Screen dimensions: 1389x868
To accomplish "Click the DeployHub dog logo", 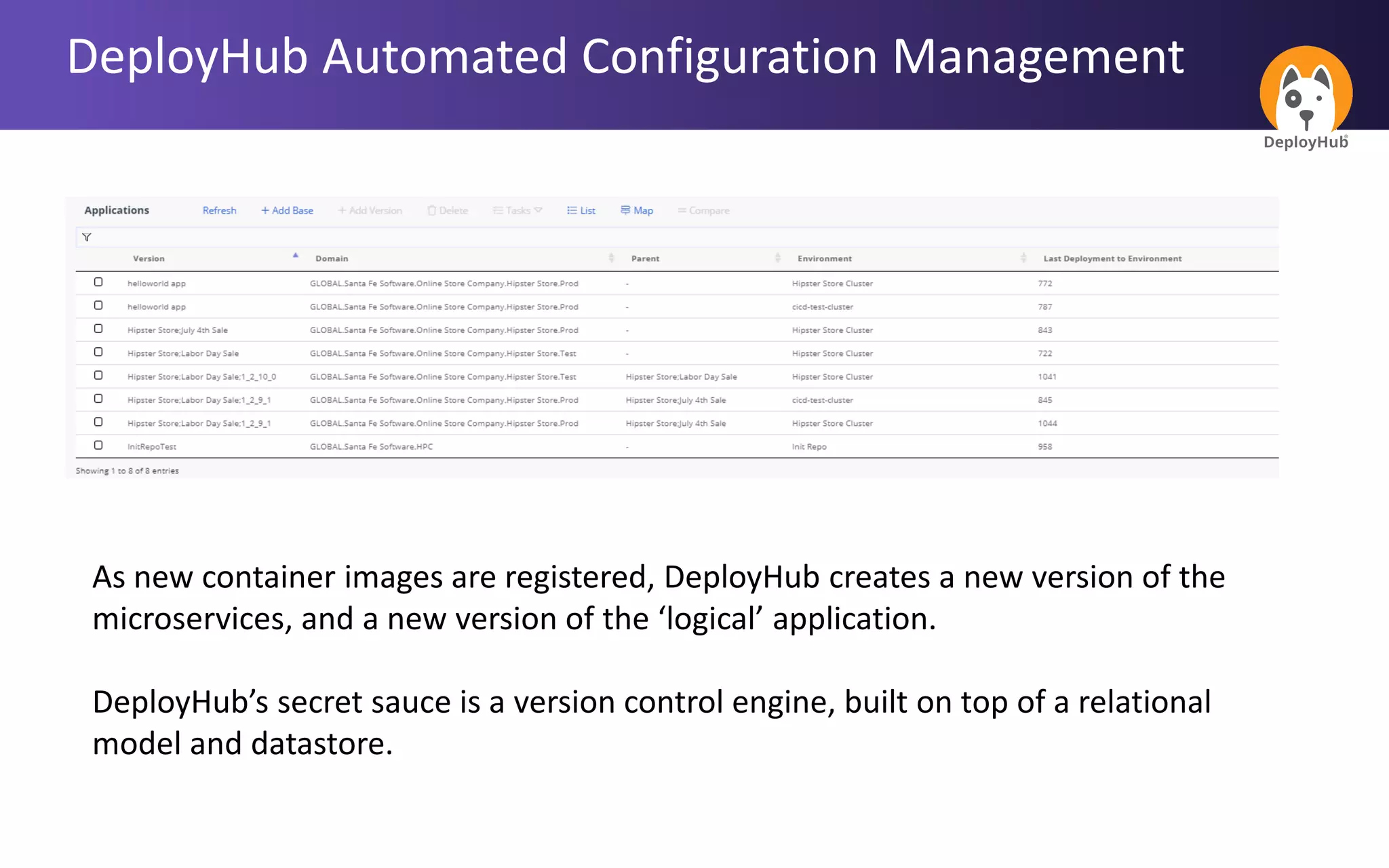I will (x=1306, y=97).
